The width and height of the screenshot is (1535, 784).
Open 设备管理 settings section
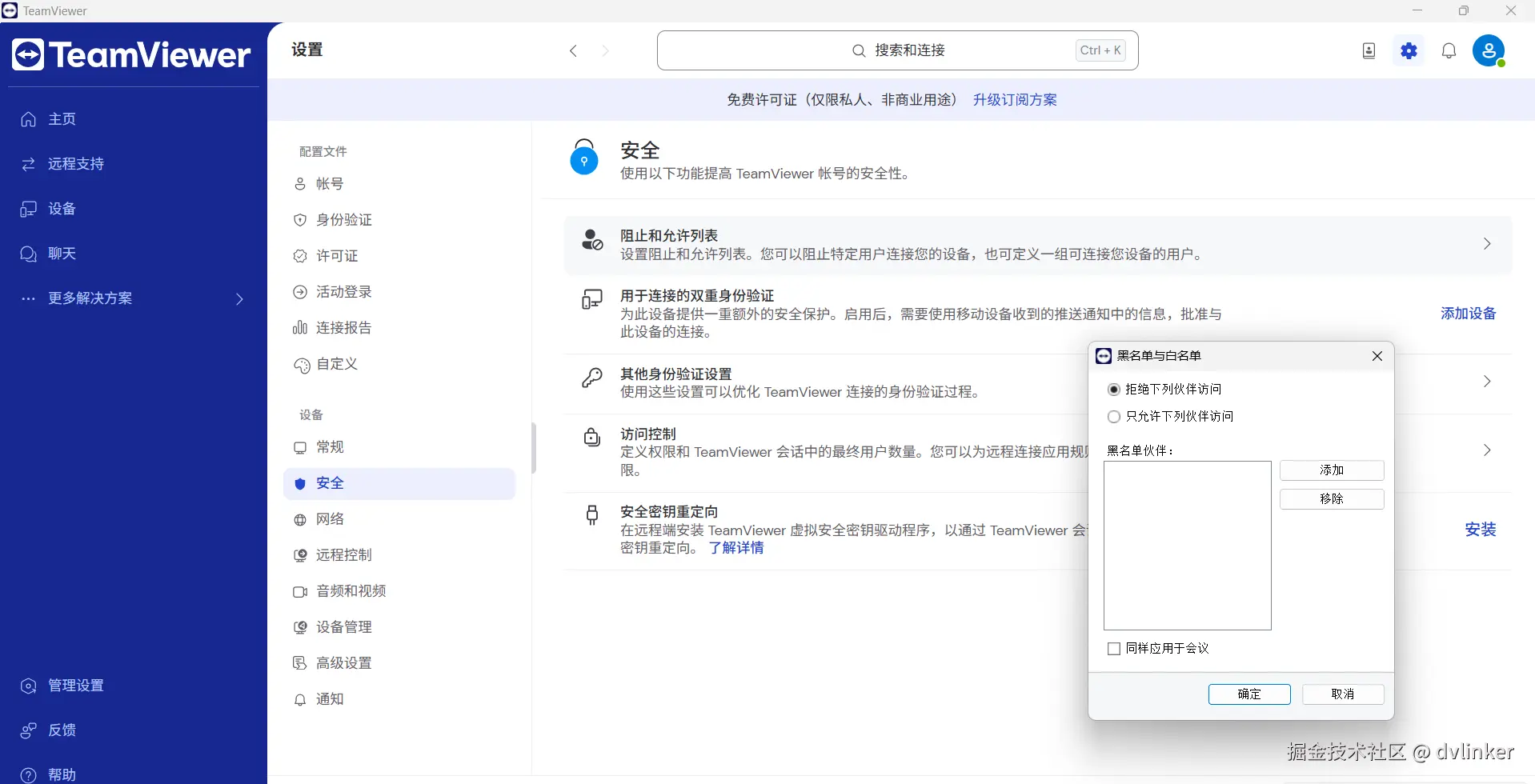tap(399, 627)
